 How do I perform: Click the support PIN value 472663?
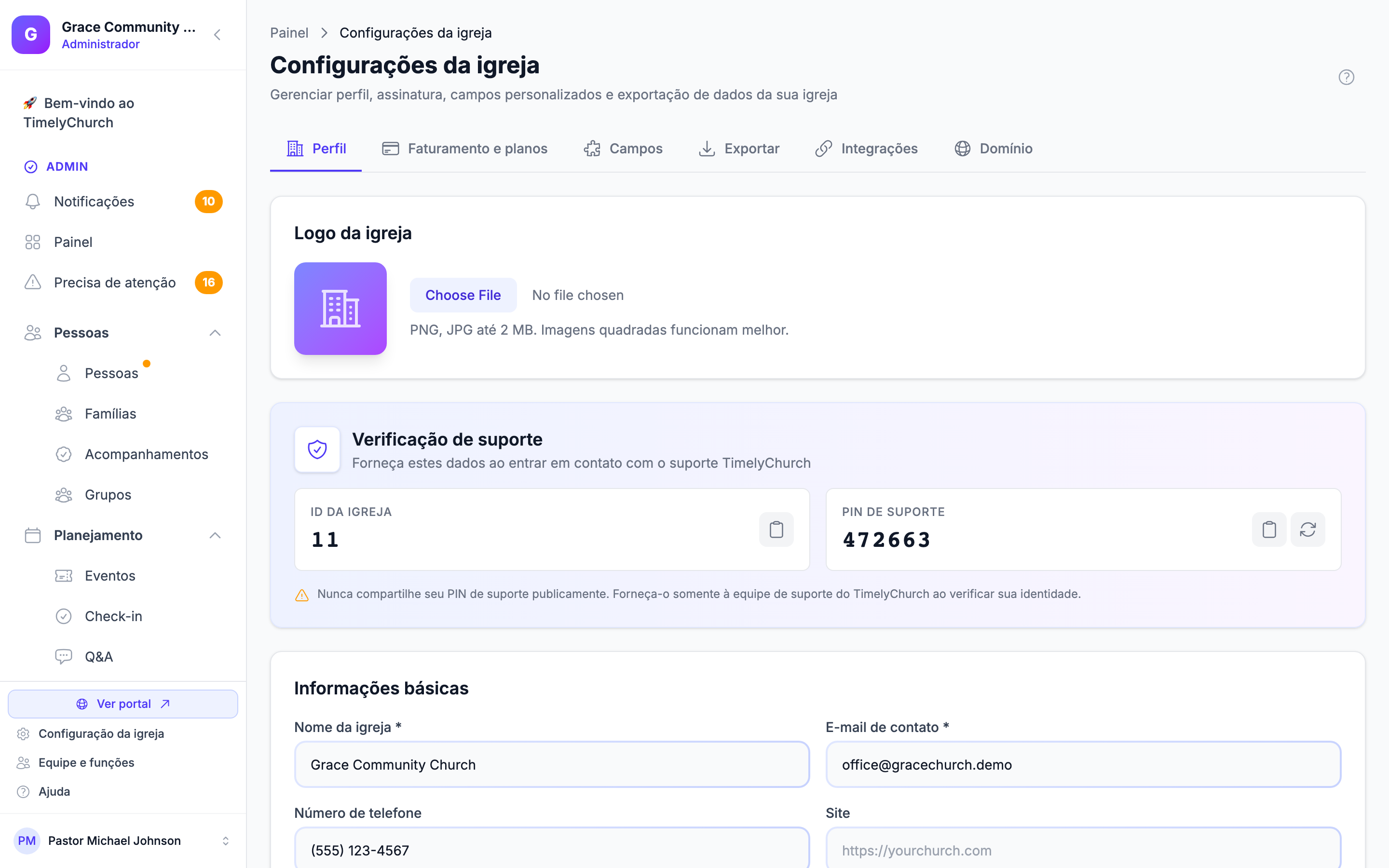886,540
